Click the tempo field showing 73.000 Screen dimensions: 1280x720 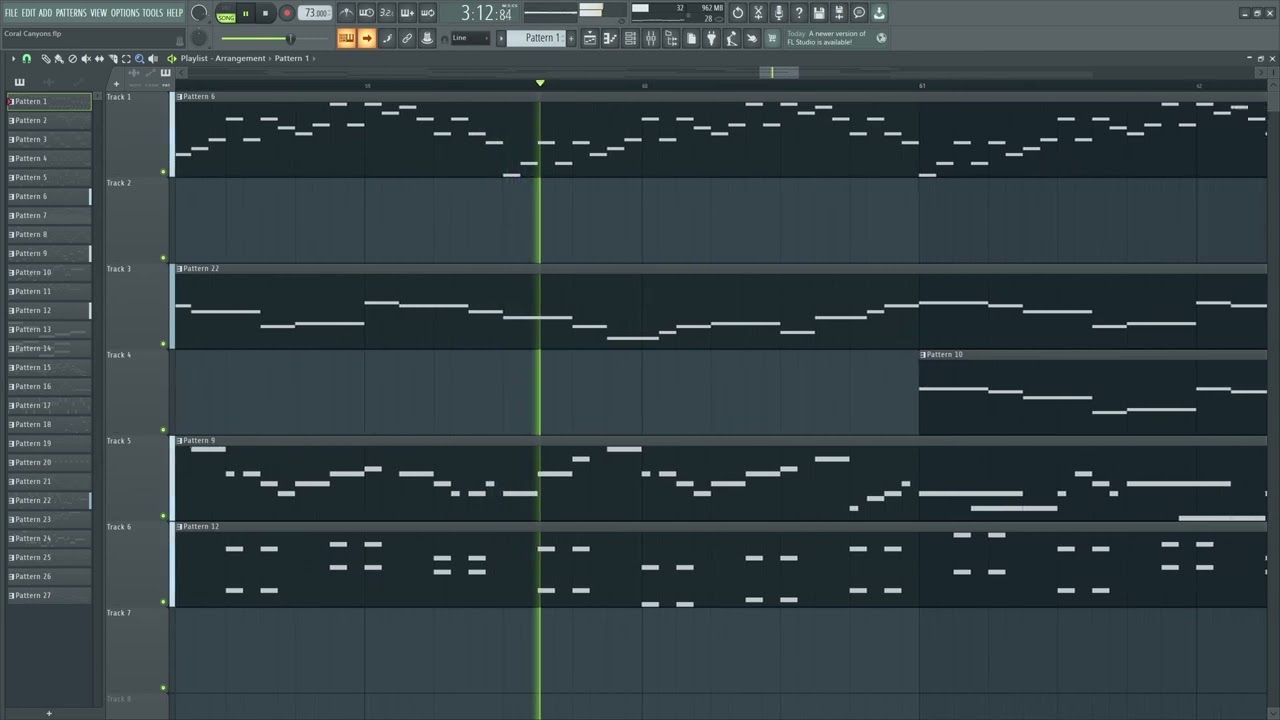coord(315,13)
